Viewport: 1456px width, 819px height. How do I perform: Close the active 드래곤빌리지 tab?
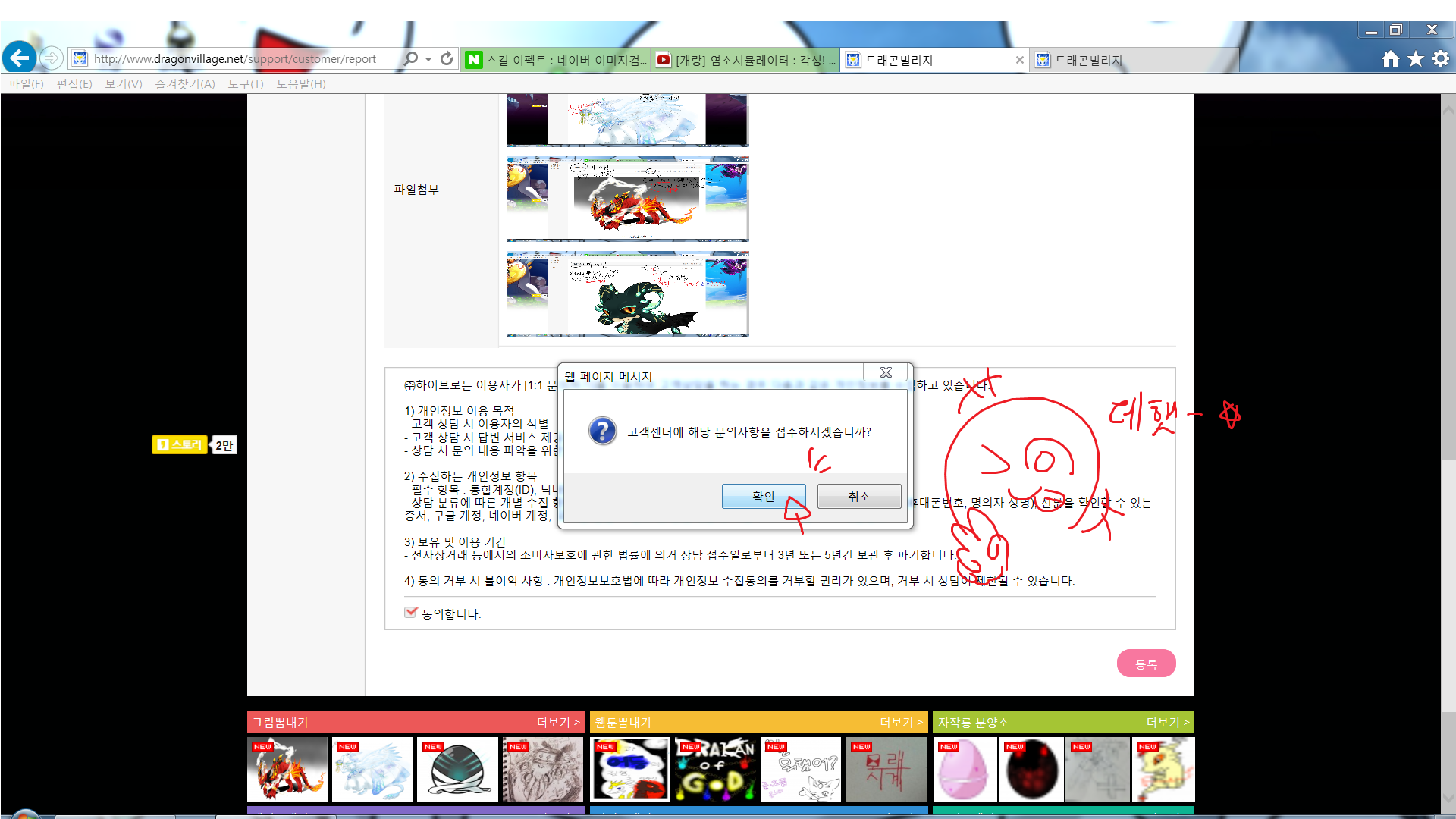pyautogui.click(x=1019, y=60)
